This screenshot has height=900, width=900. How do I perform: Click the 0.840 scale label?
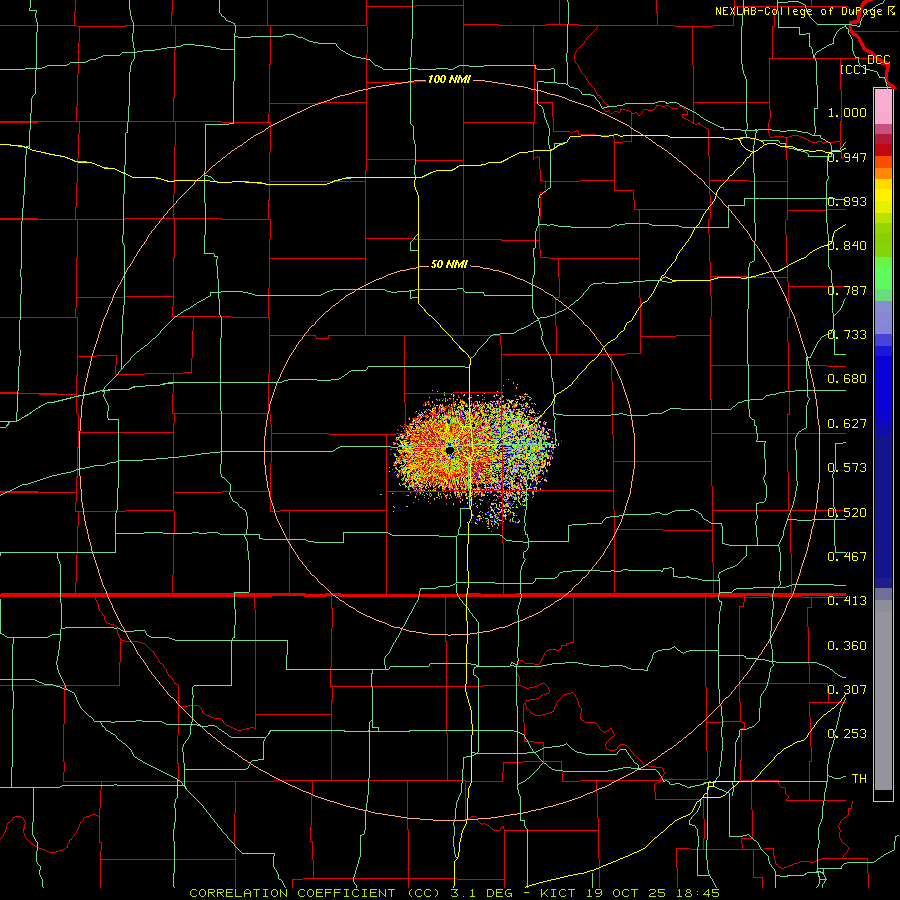[847, 246]
